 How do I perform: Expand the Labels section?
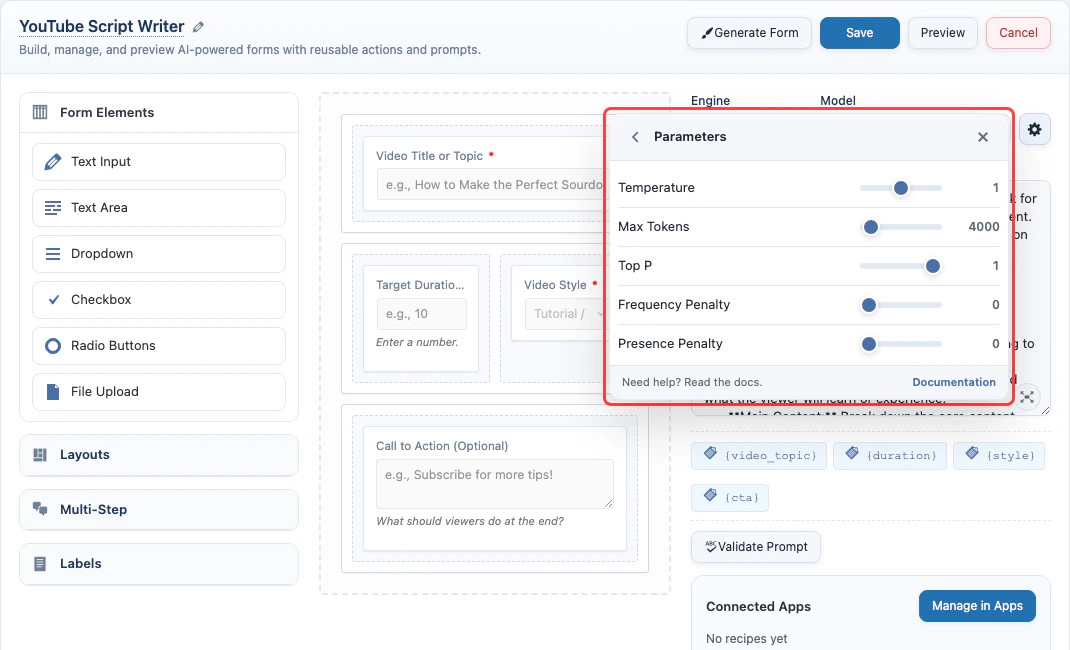158,564
